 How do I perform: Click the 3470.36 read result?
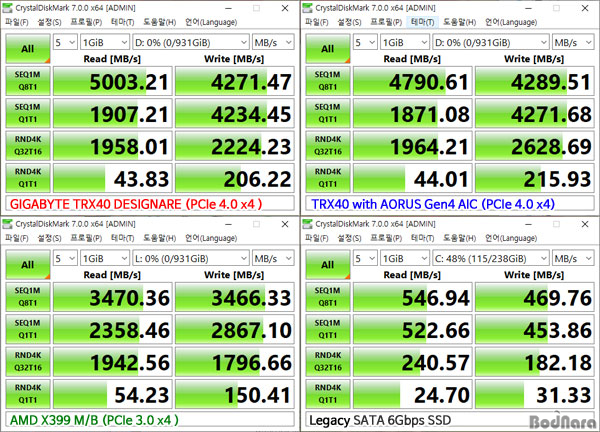[x=113, y=297]
